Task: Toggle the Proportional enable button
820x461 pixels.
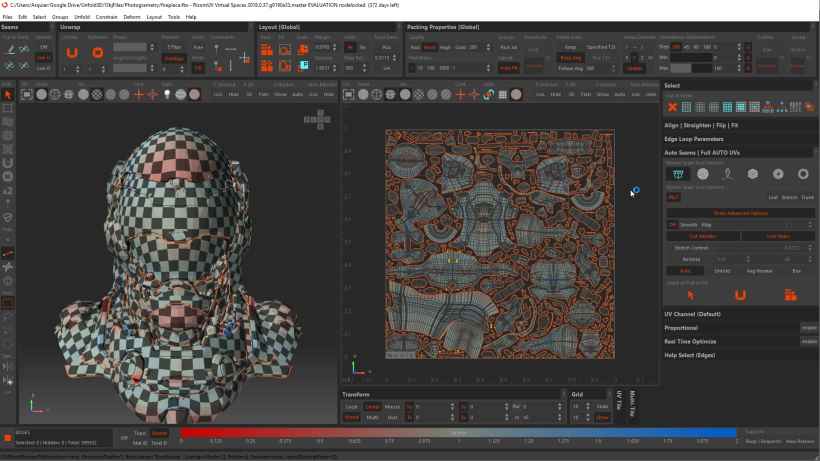Action: click(x=808, y=327)
